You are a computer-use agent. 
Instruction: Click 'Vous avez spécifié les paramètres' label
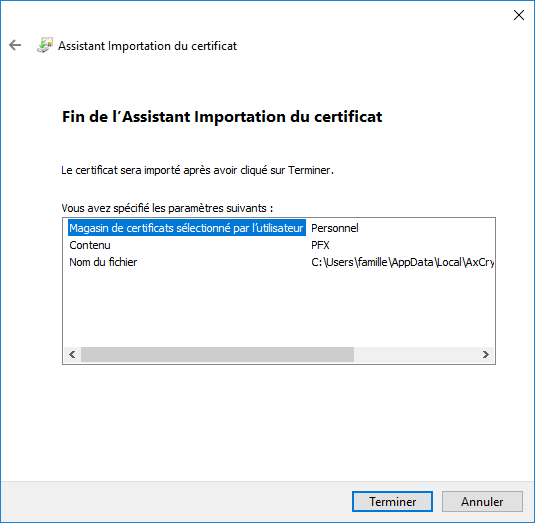point(167,208)
